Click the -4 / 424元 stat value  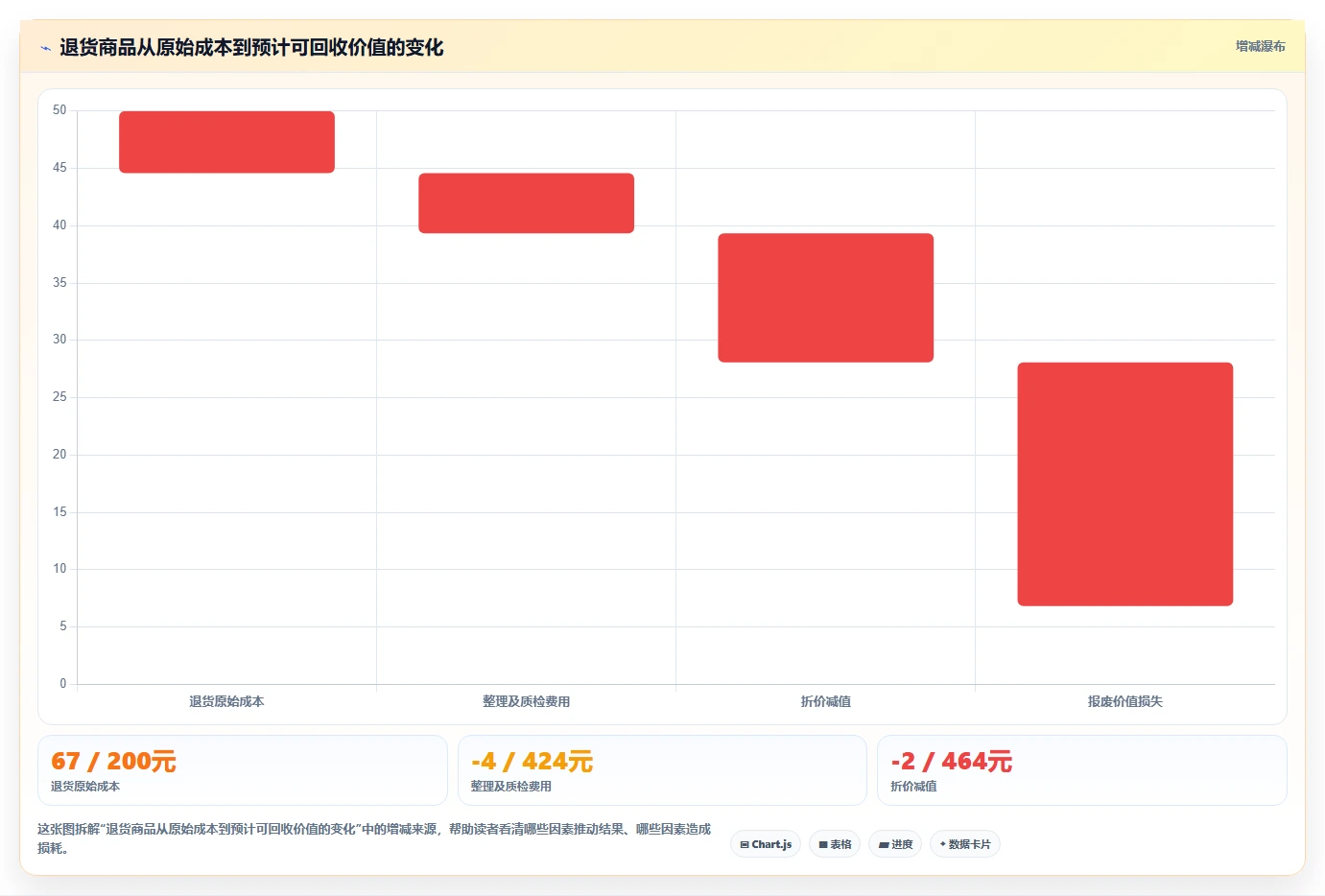pyautogui.click(x=532, y=762)
